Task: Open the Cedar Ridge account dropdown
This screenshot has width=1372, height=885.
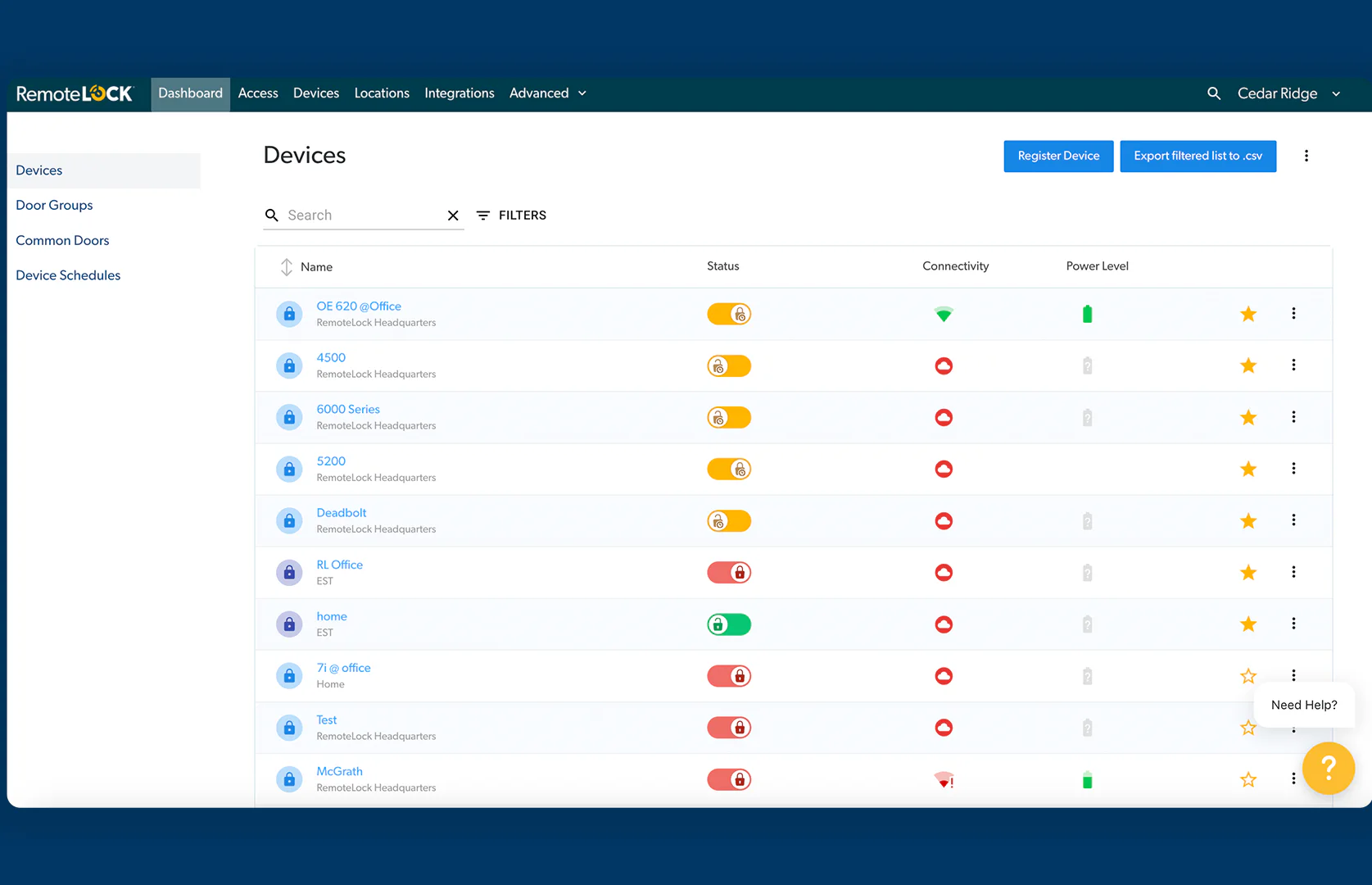Action: coord(1288,93)
